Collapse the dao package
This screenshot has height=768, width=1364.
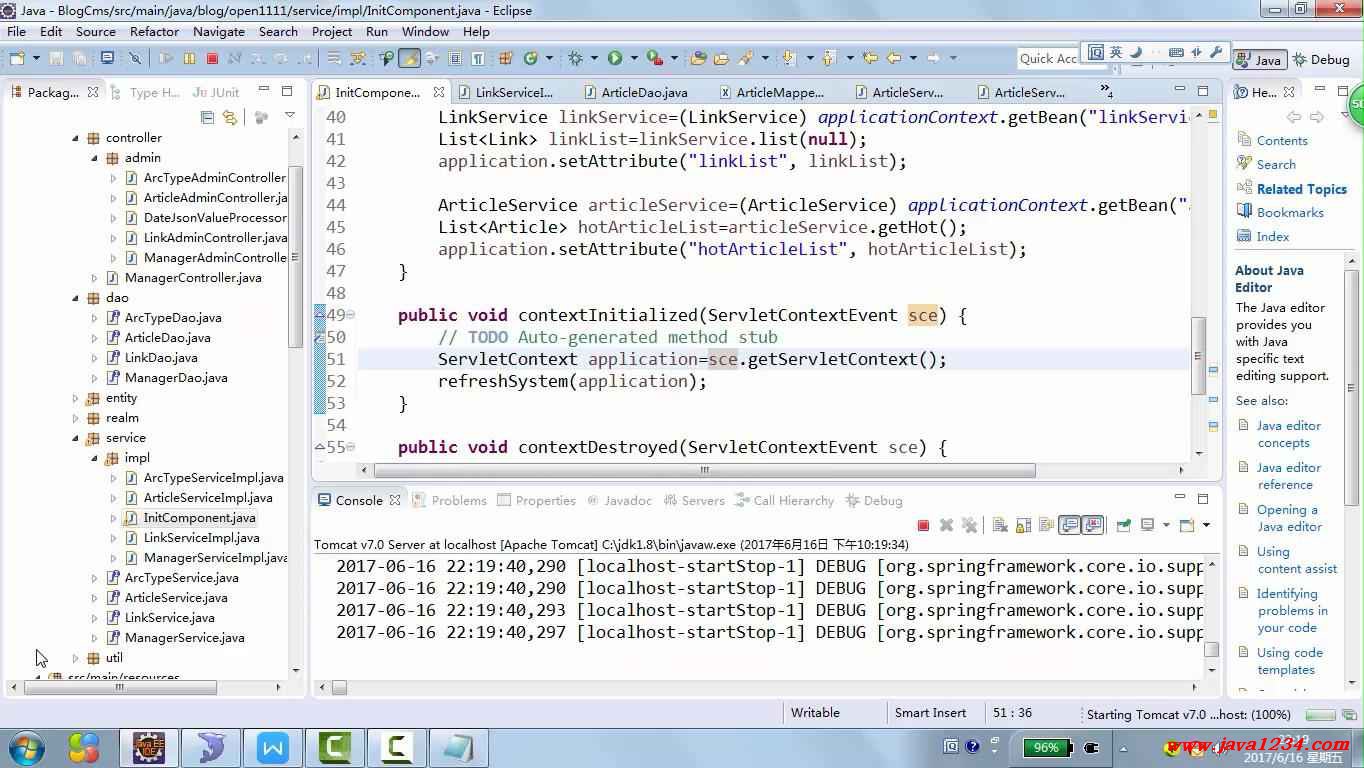point(75,298)
